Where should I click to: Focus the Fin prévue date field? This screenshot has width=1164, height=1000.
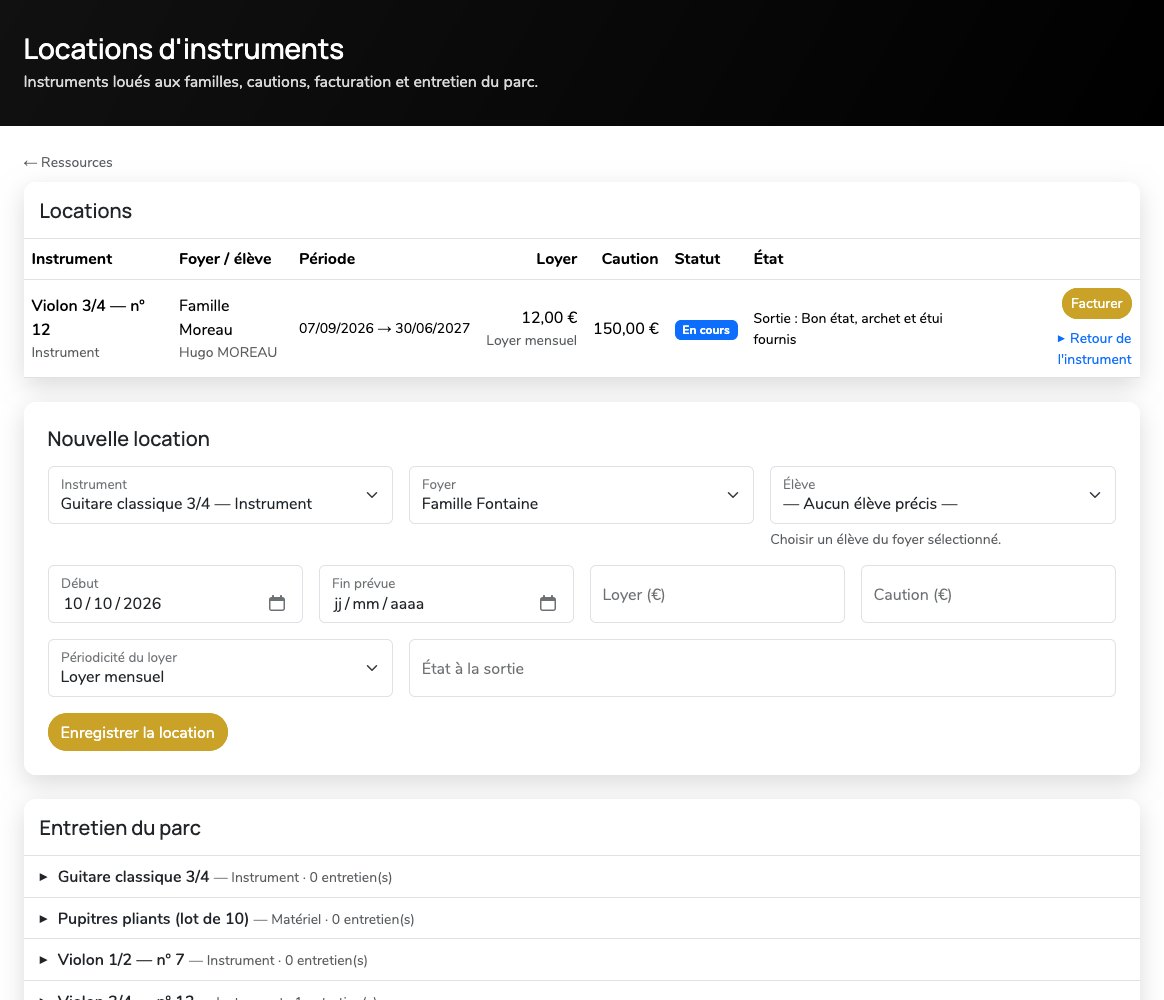[446, 594]
